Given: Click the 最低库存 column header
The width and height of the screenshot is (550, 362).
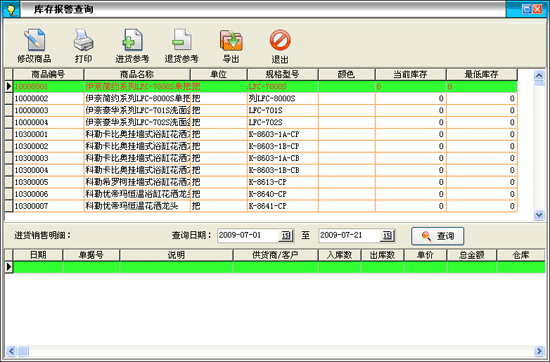Looking at the screenshot, I should (x=482, y=74).
